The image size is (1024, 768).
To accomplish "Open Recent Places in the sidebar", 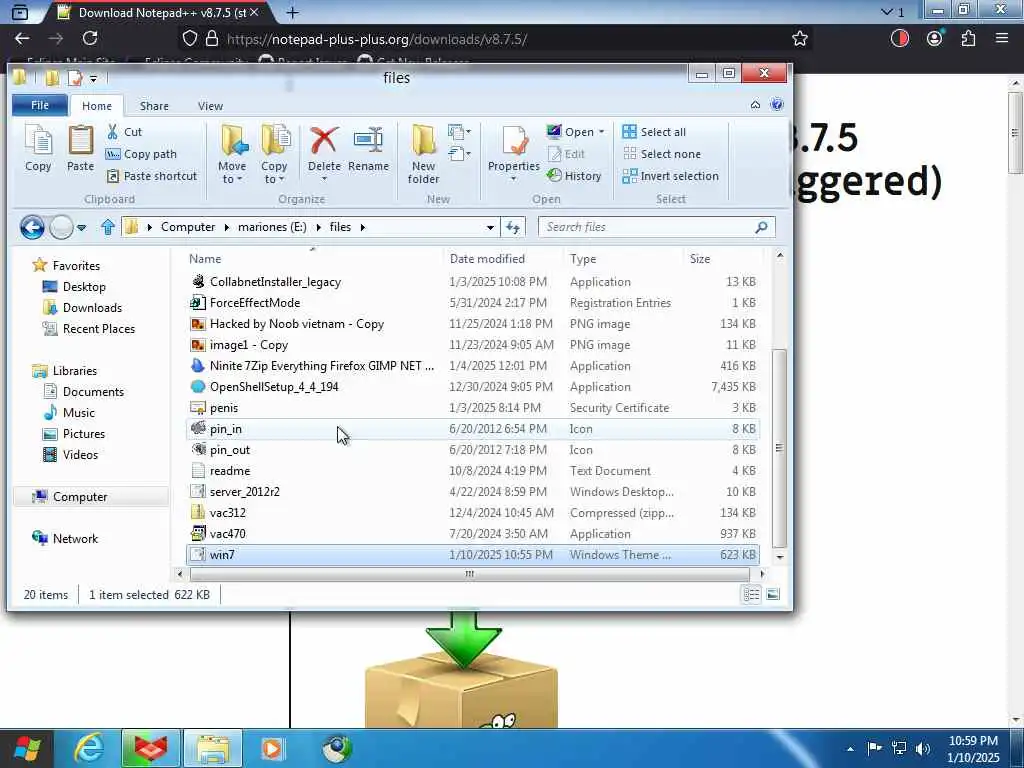I will (89, 328).
